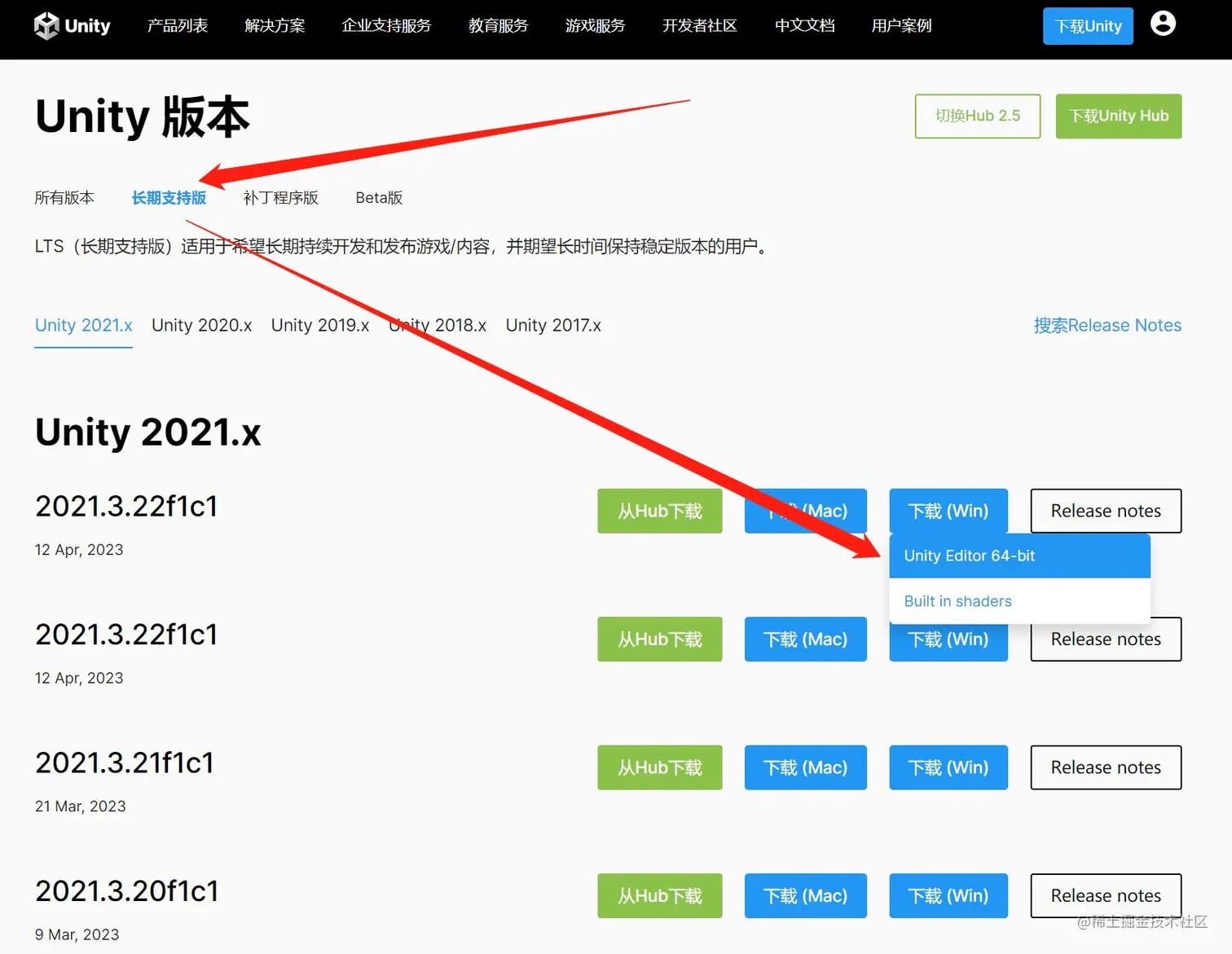Select 游戏服务 in the header menu
The width and height of the screenshot is (1232, 954).
point(595,26)
